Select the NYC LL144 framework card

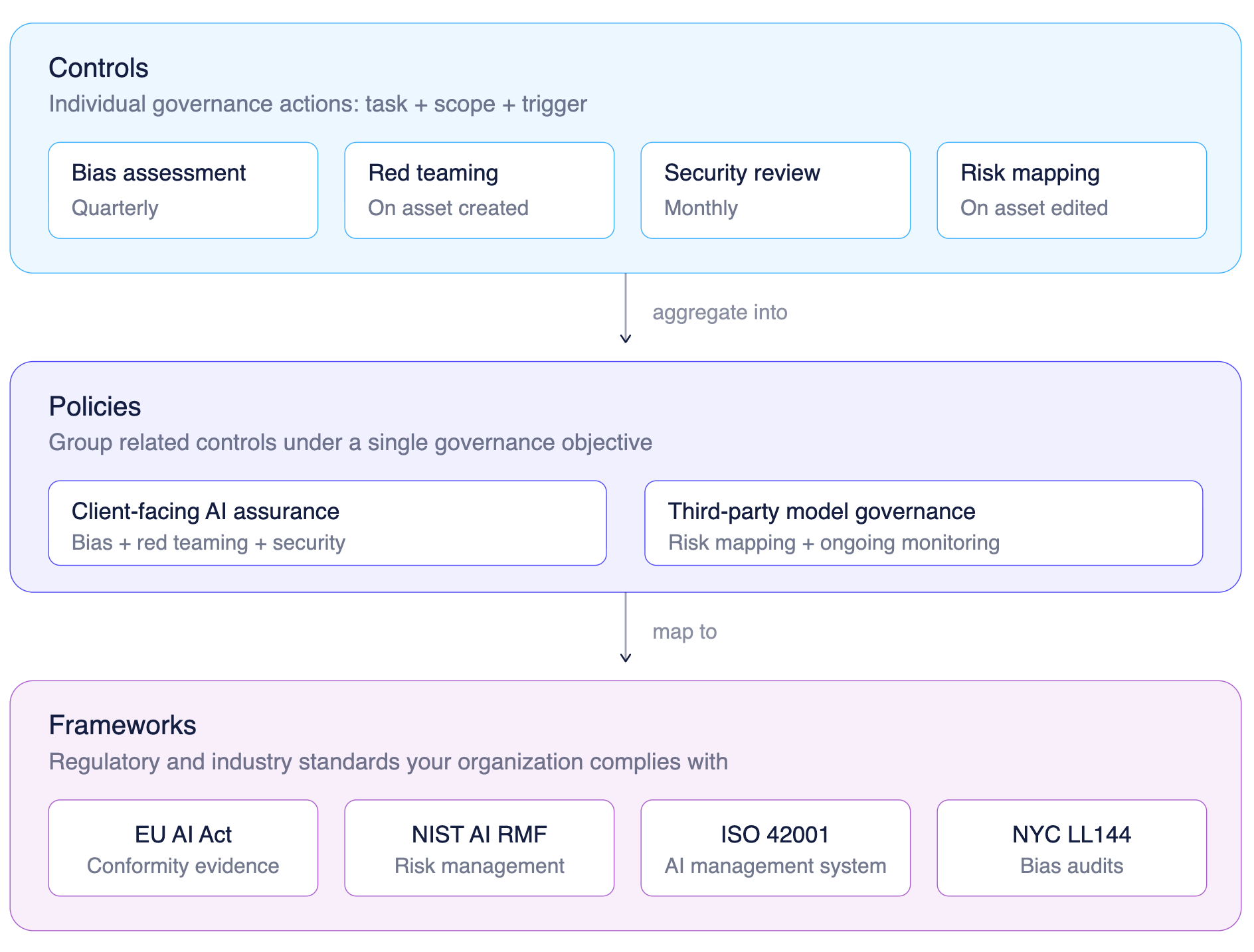coord(1072,848)
